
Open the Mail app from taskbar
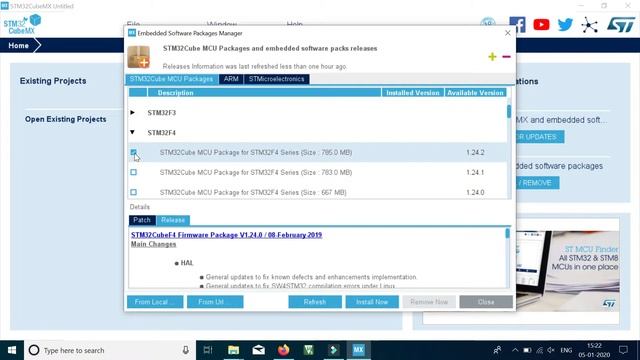pyautogui.click(x=258, y=350)
